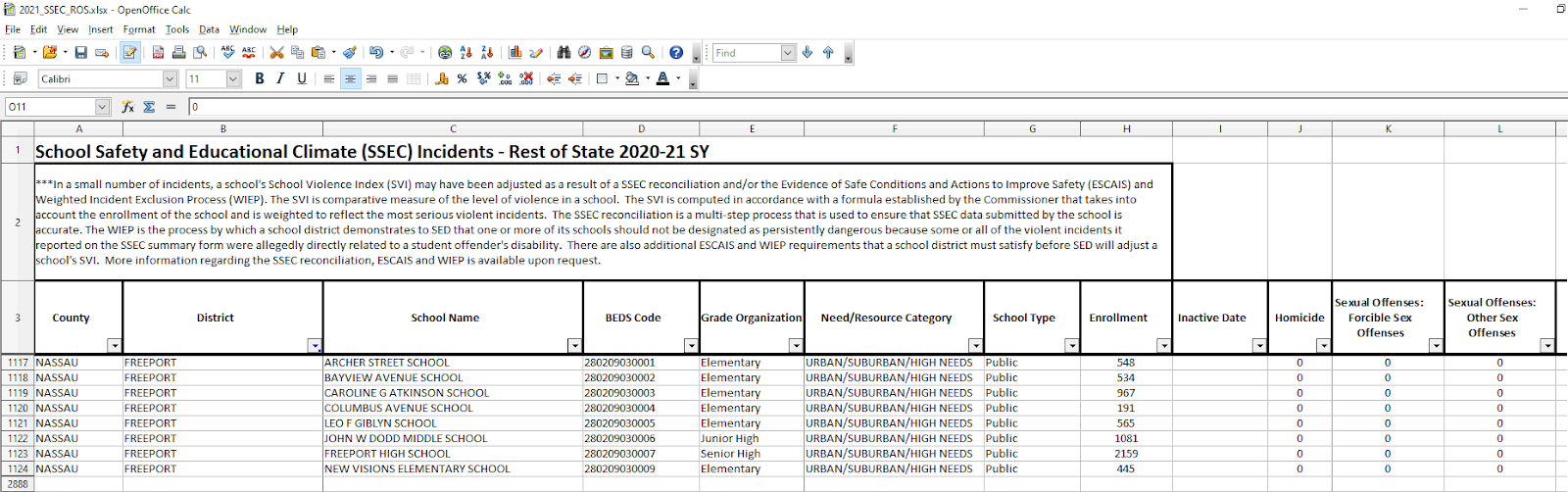Click the Print file directly icon

click(x=178, y=52)
